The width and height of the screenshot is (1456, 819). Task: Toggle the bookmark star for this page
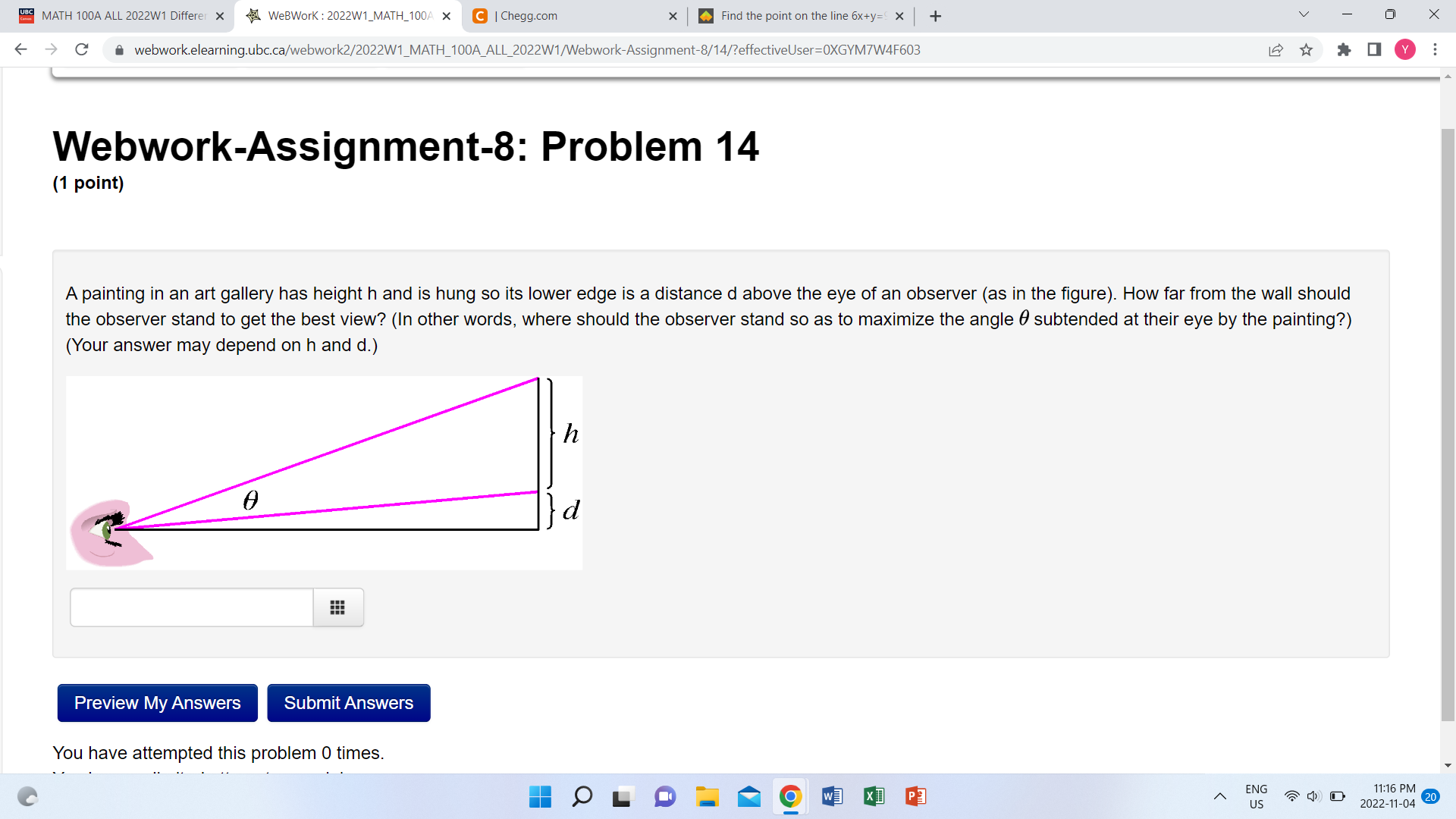[1307, 49]
